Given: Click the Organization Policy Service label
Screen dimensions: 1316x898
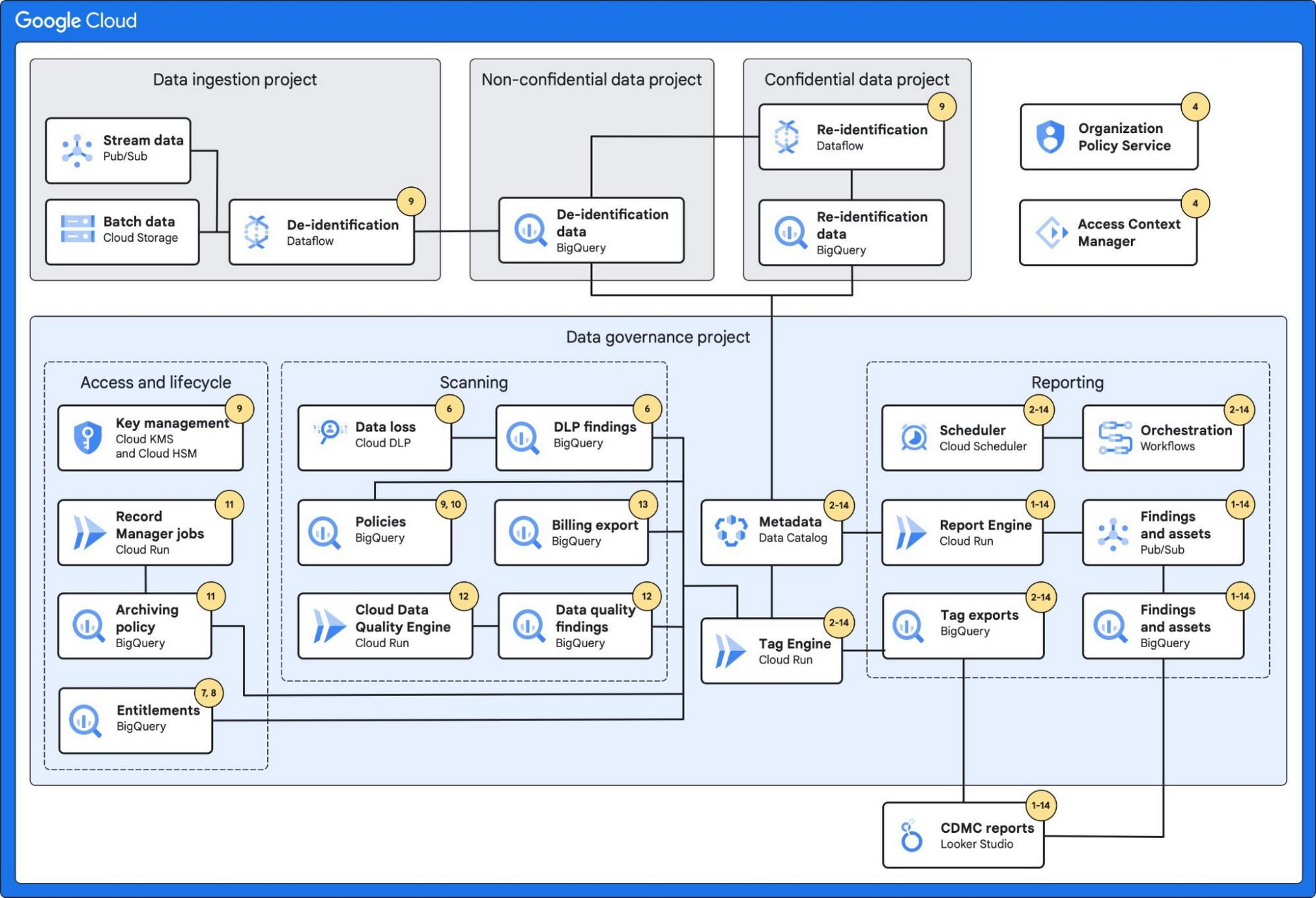Looking at the screenshot, I should pos(1125,137).
